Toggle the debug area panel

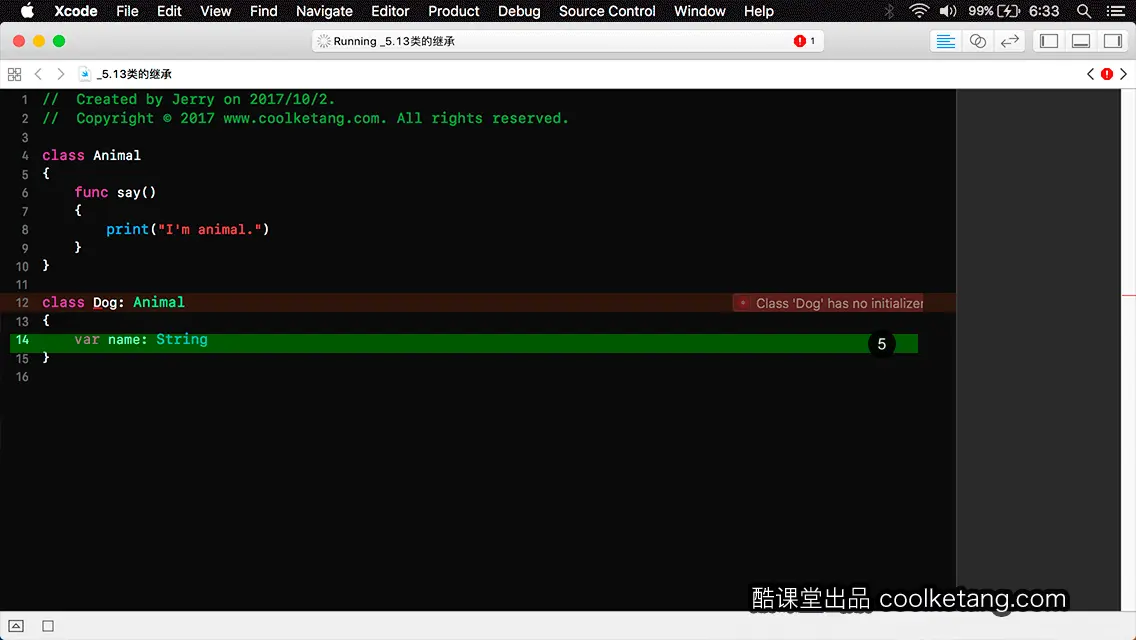point(1080,41)
